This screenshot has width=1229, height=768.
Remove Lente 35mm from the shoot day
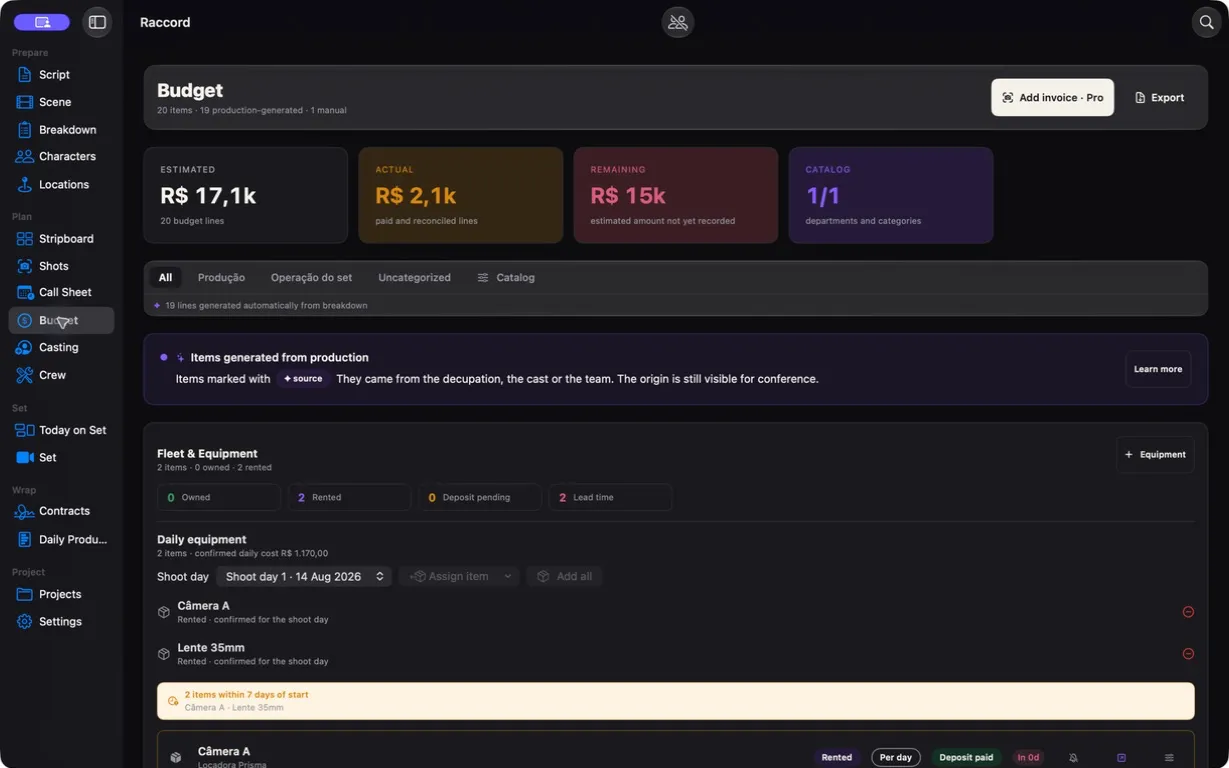pos(1188,654)
